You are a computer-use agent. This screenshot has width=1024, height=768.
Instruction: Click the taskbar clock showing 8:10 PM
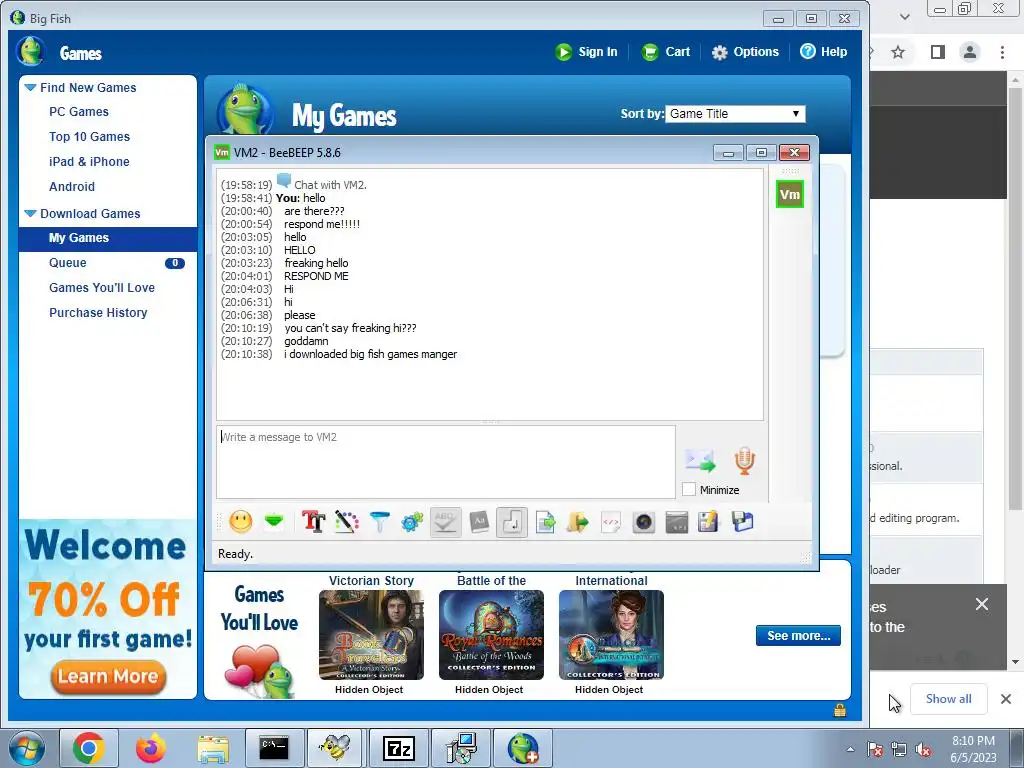[973, 749]
